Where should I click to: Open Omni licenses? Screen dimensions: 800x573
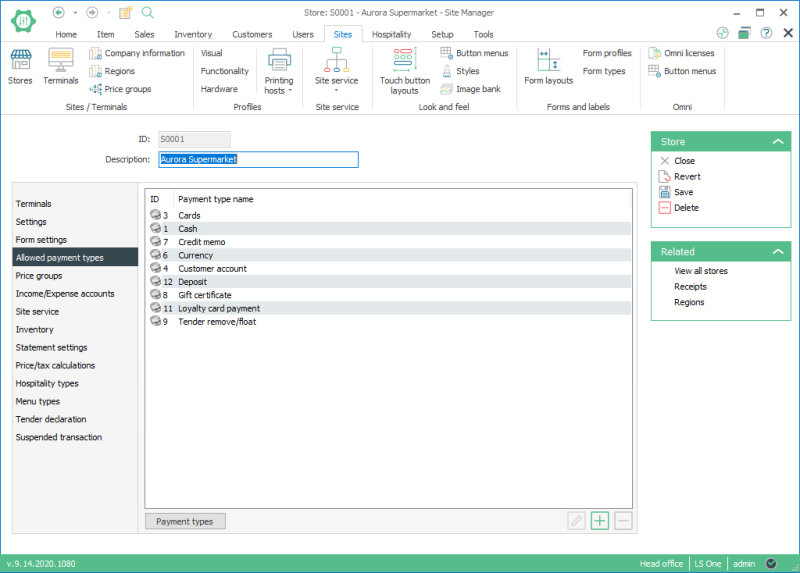(681, 53)
